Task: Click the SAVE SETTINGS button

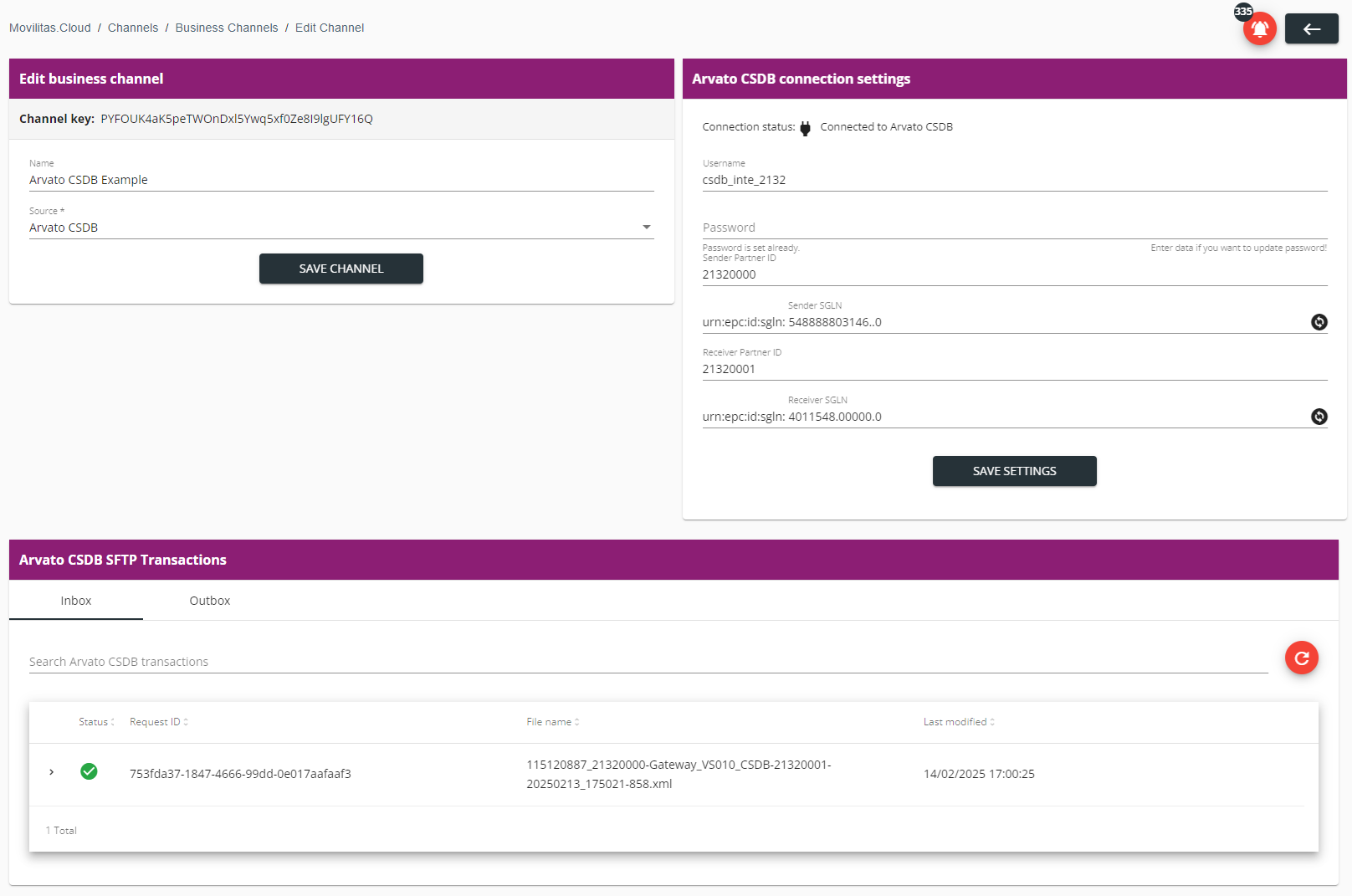Action: (x=1014, y=471)
